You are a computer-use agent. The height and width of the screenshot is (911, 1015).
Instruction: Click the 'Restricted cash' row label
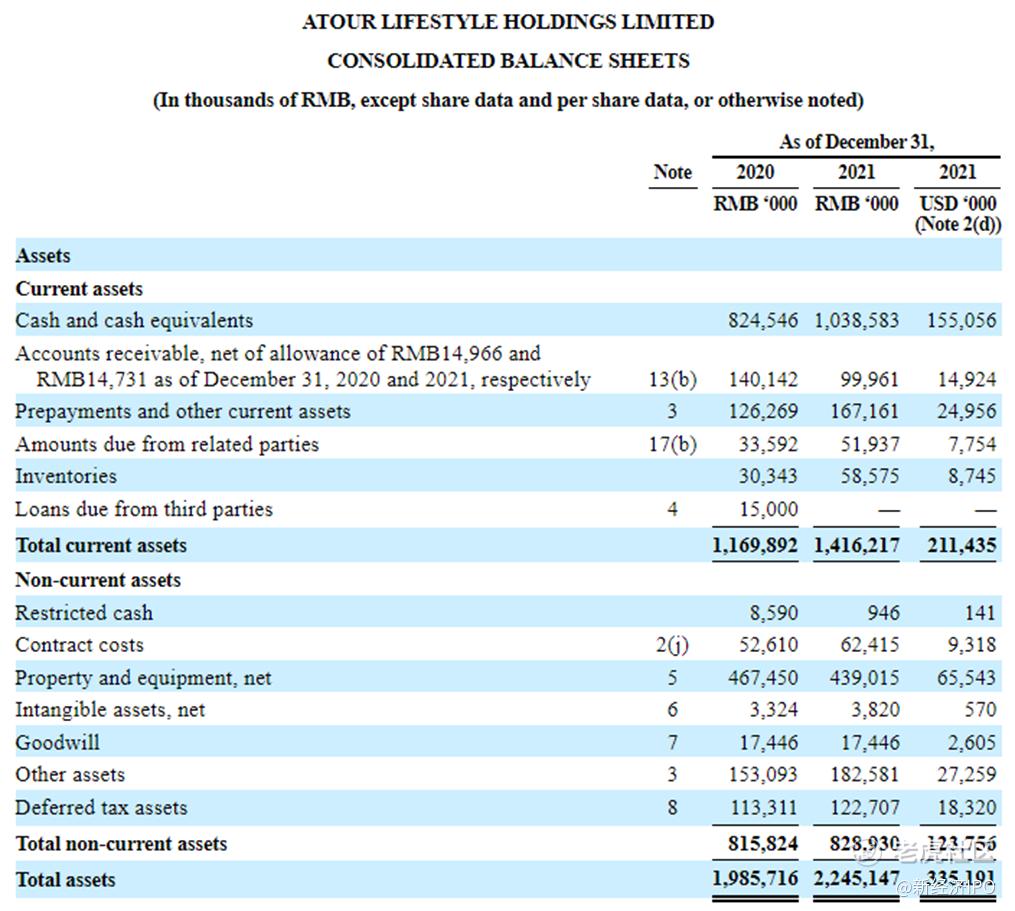click(84, 613)
